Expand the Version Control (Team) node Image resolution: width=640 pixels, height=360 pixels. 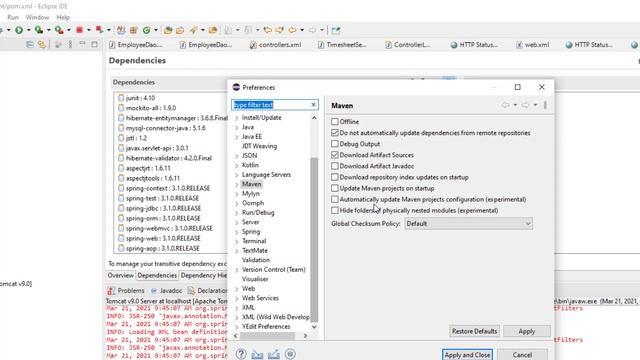[x=237, y=270]
